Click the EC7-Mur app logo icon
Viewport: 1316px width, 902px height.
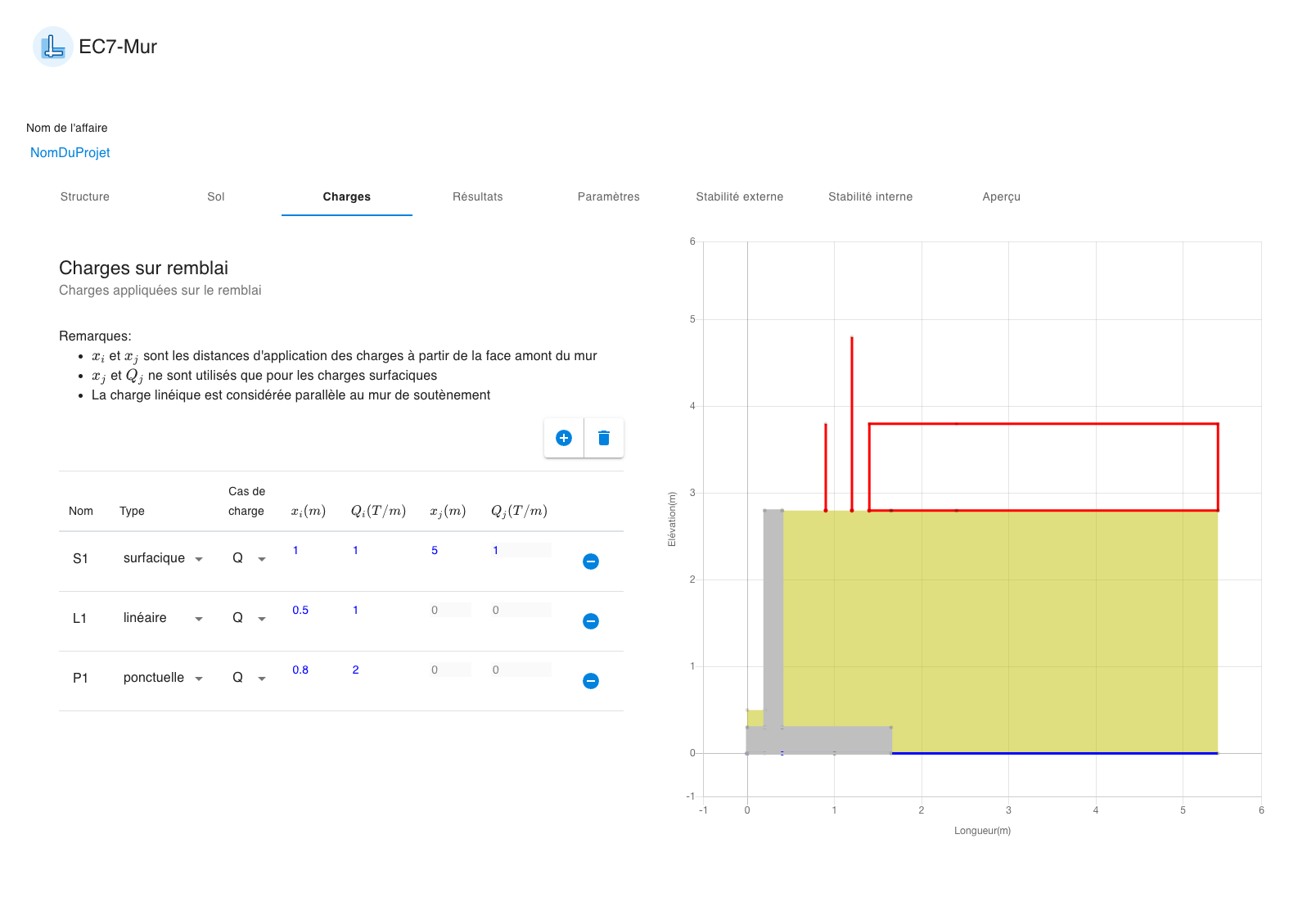pos(53,47)
